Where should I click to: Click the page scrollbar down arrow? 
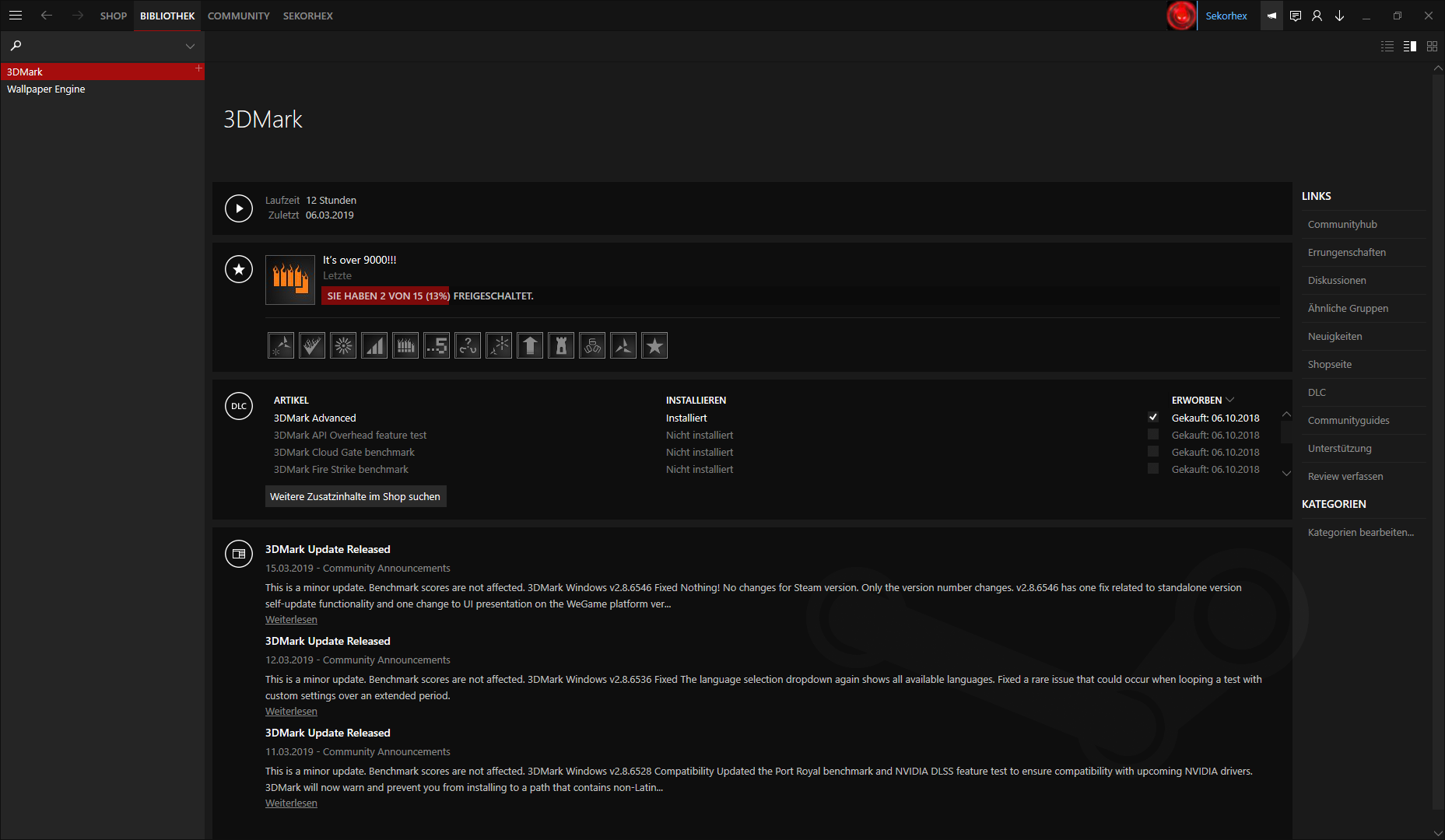(1438, 833)
